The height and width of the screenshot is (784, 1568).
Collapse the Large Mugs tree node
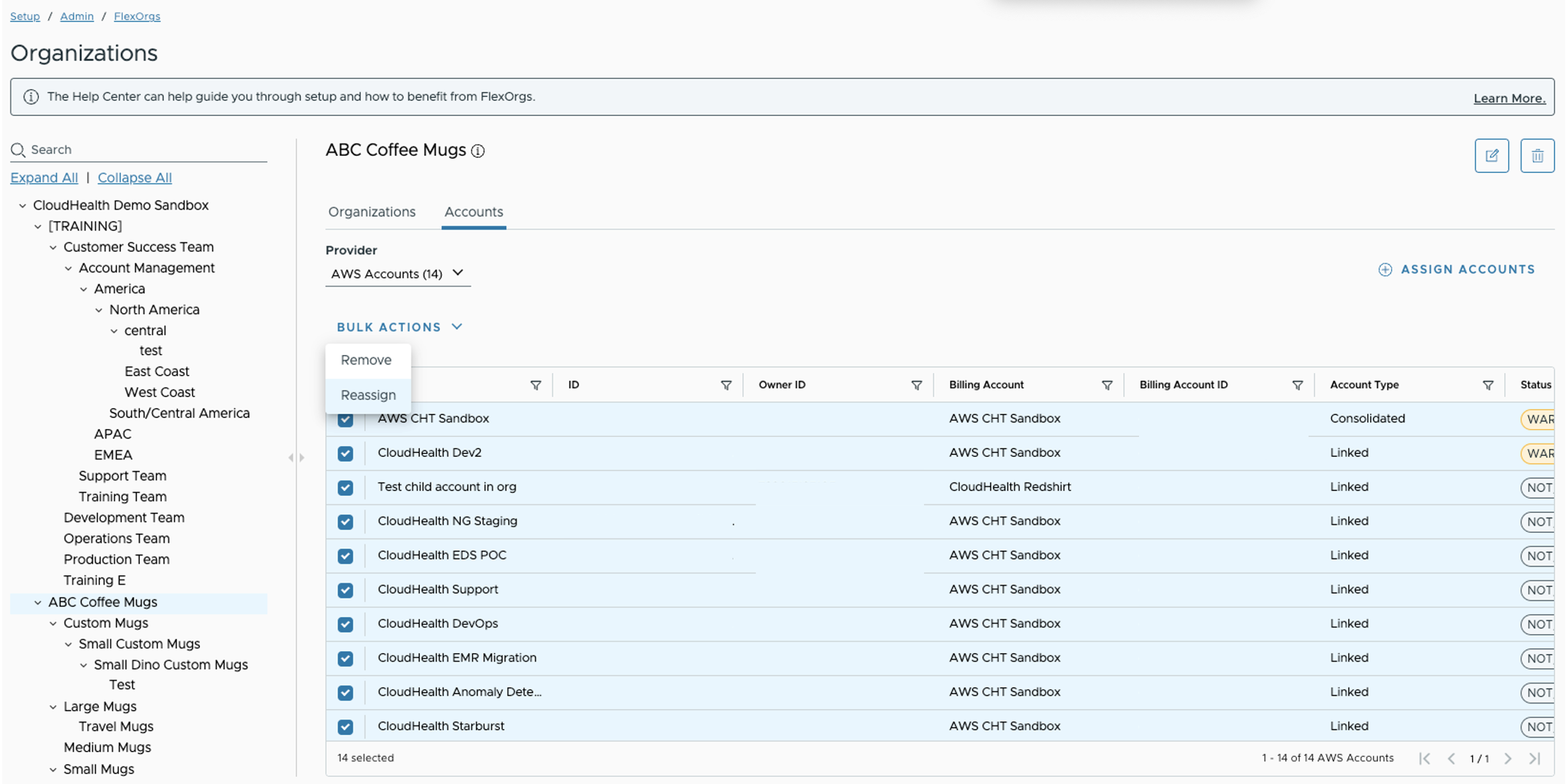[x=53, y=707]
